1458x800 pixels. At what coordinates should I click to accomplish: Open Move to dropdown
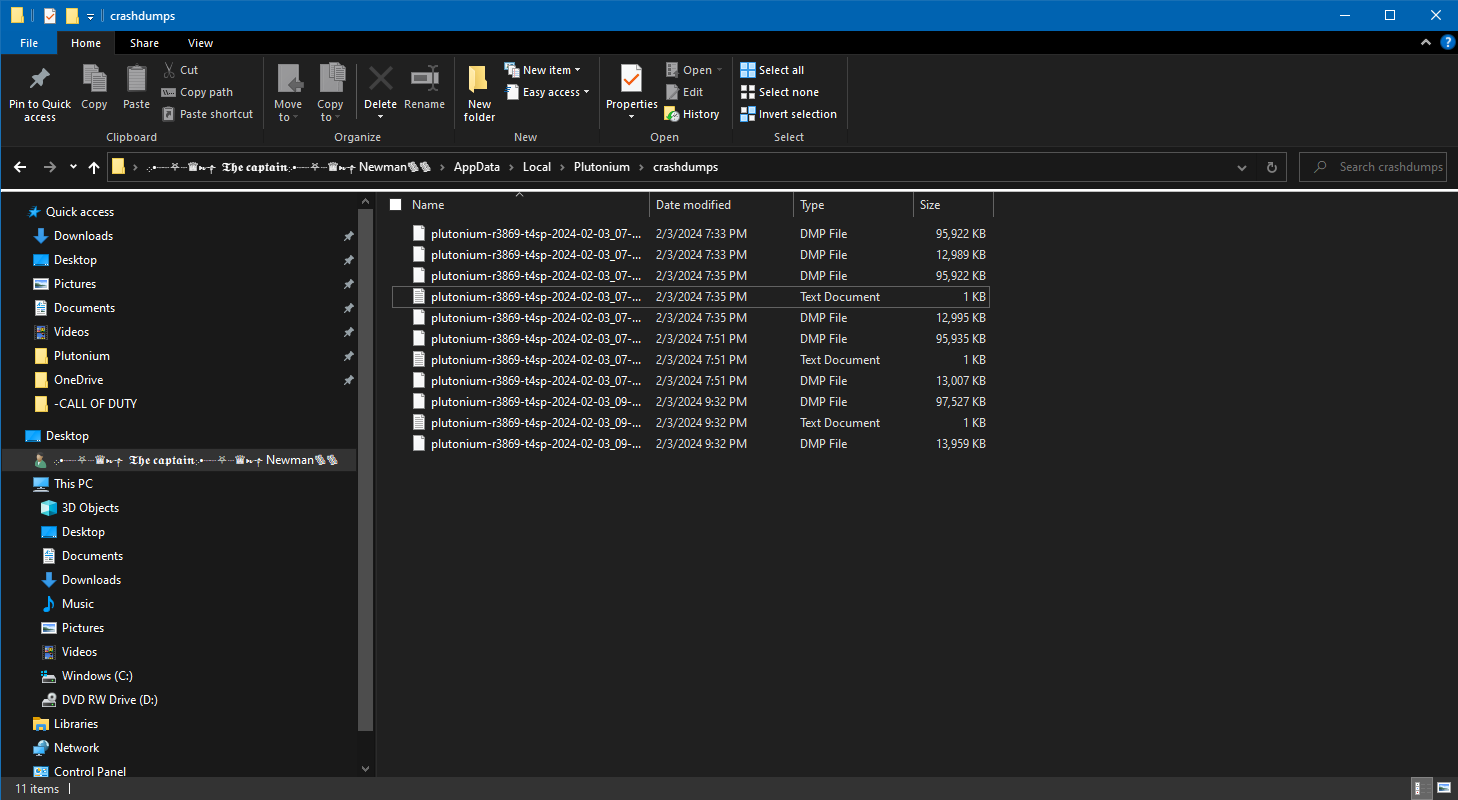[x=288, y=110]
